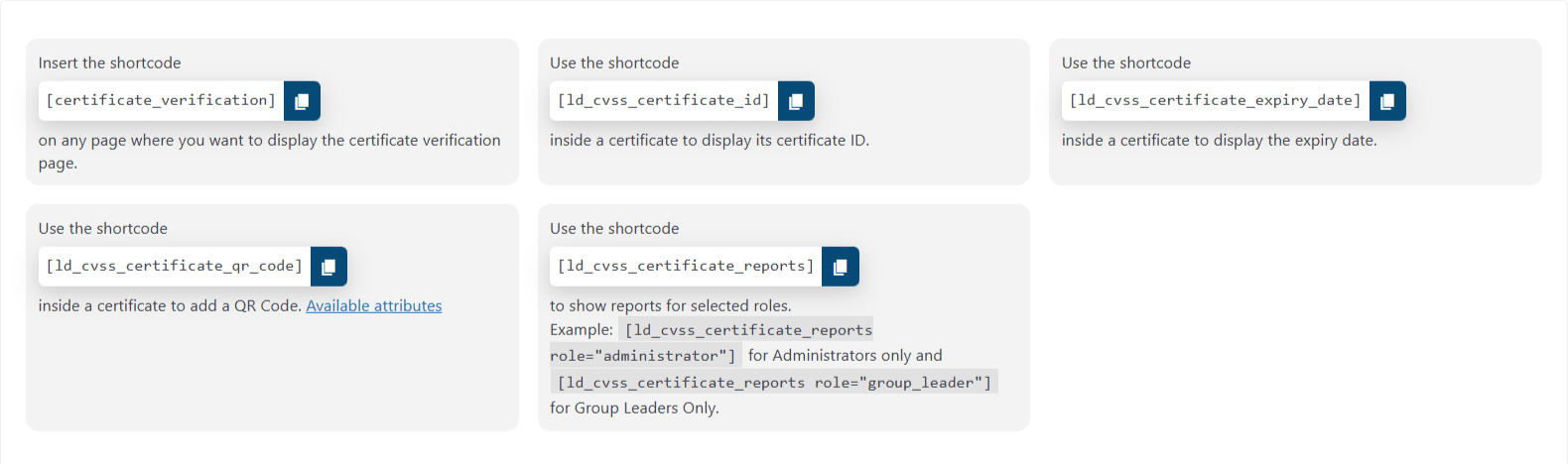The width and height of the screenshot is (1568, 464).
Task: Select the [ld_cvss_certificate_id] shortcode text
Action: coord(664,101)
